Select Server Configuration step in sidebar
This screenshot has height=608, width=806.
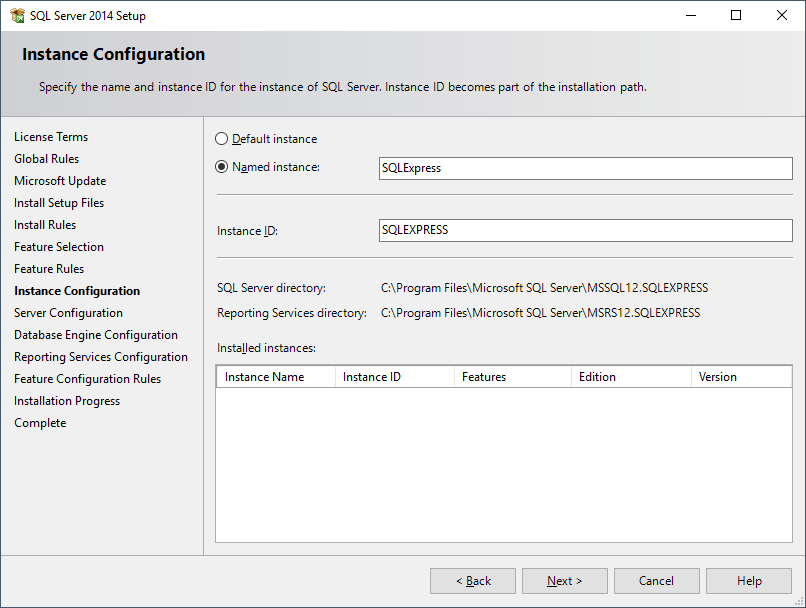(x=68, y=313)
